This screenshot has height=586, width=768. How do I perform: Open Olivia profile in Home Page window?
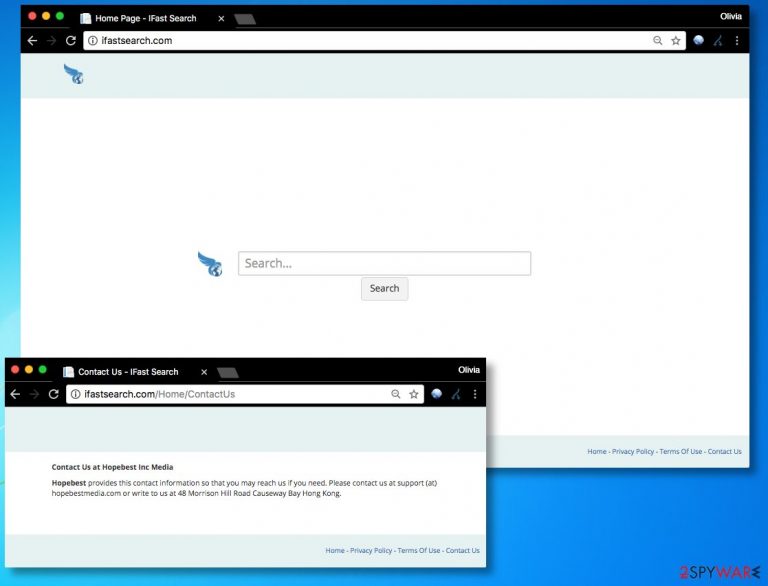coord(731,16)
